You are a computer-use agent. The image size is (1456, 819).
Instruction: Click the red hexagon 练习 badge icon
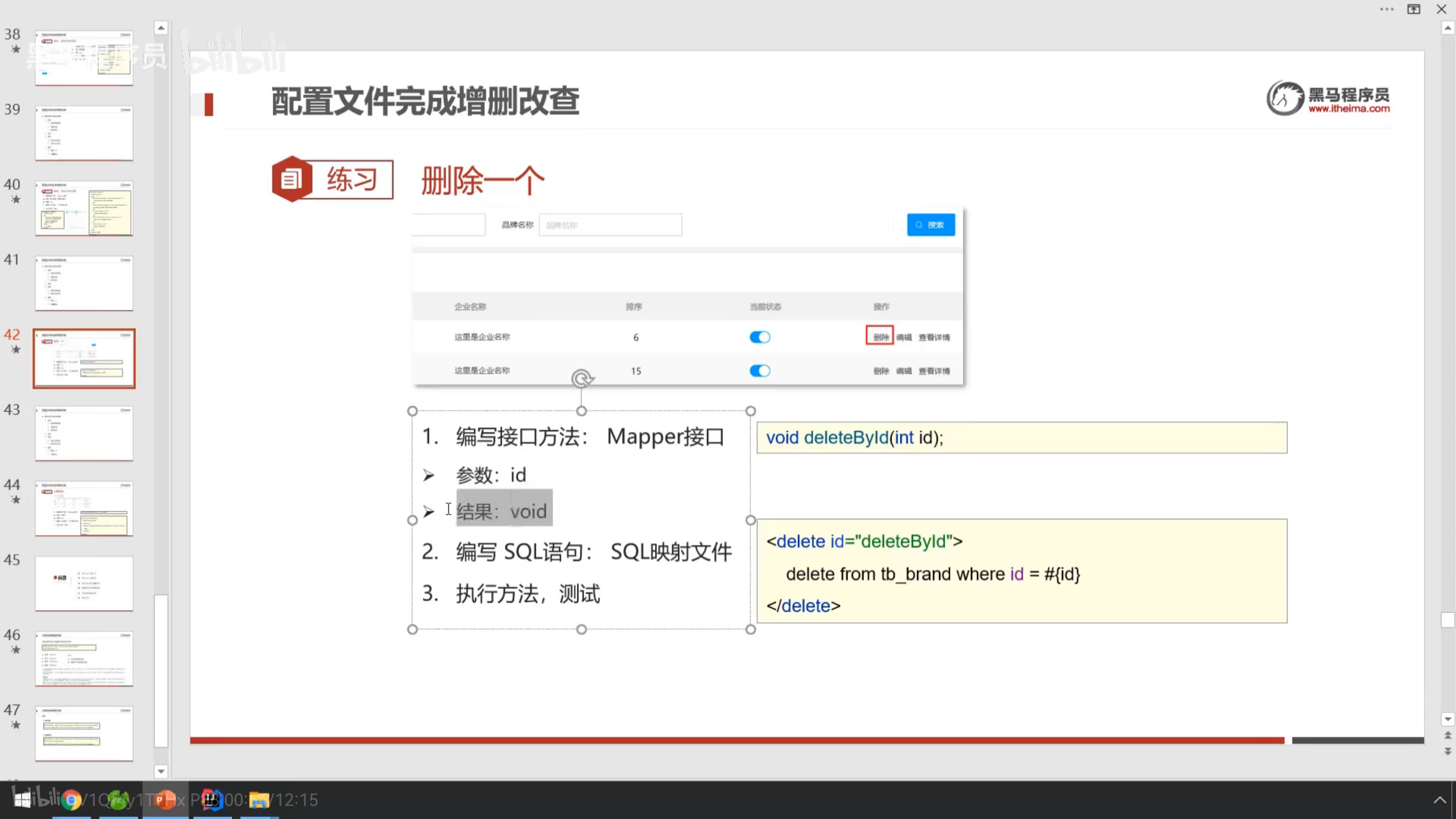[292, 179]
